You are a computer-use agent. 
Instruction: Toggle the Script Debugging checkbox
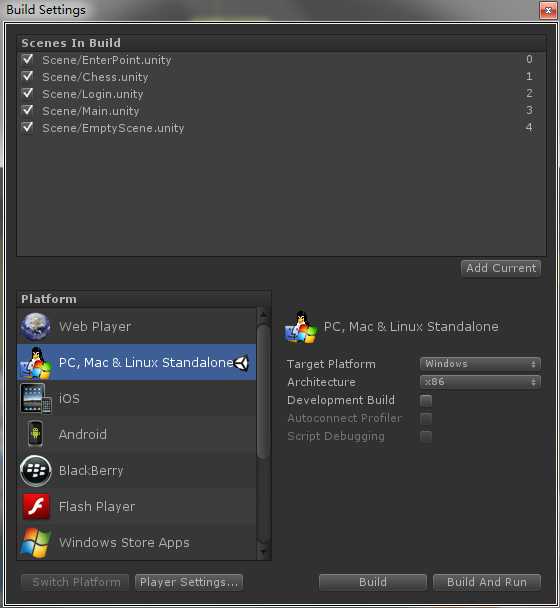426,437
